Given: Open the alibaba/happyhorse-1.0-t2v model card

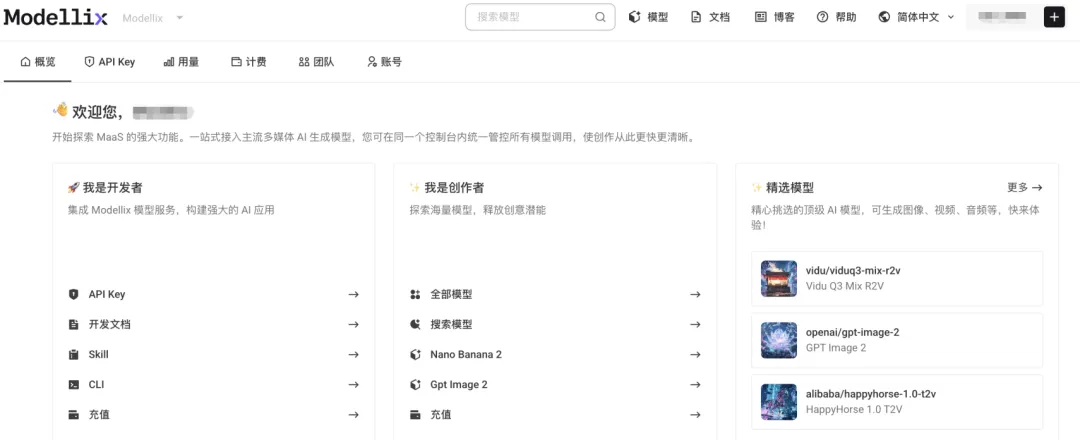Looking at the screenshot, I should [x=897, y=401].
